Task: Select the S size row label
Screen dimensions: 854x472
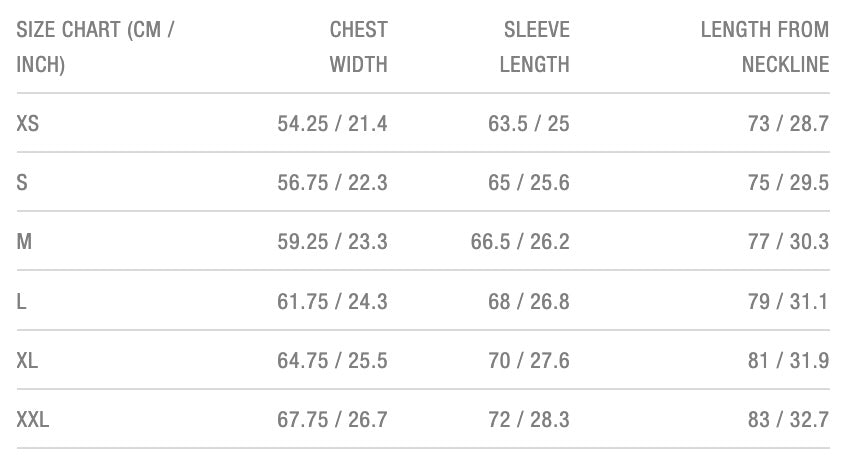Action: click(22, 183)
